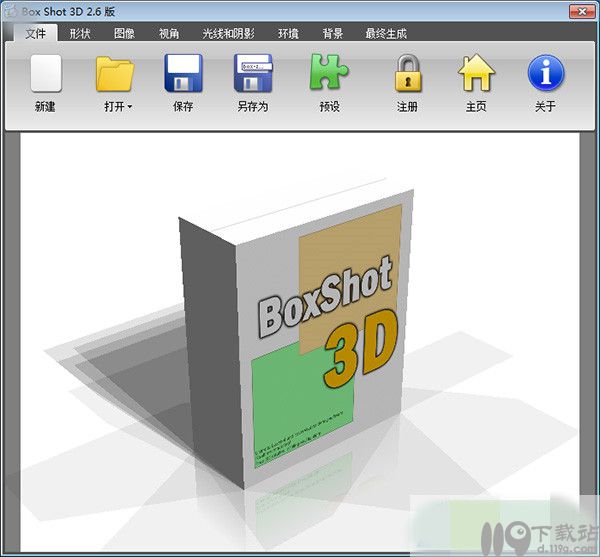Save the project with the 保存 floppy icon
The image size is (600, 557).
(x=183, y=73)
